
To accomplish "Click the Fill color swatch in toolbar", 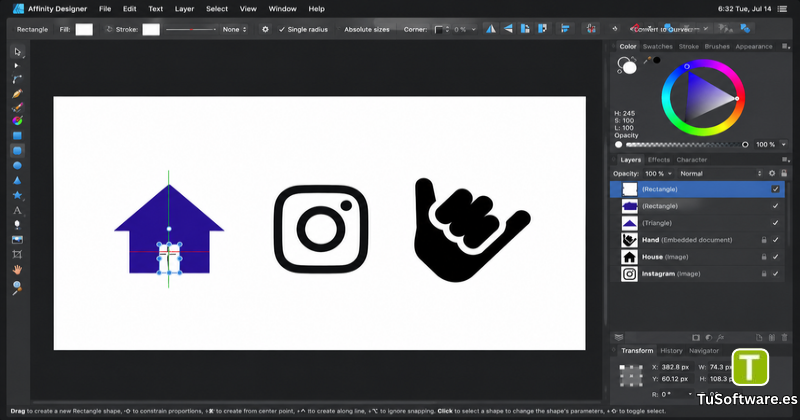I will pos(84,30).
